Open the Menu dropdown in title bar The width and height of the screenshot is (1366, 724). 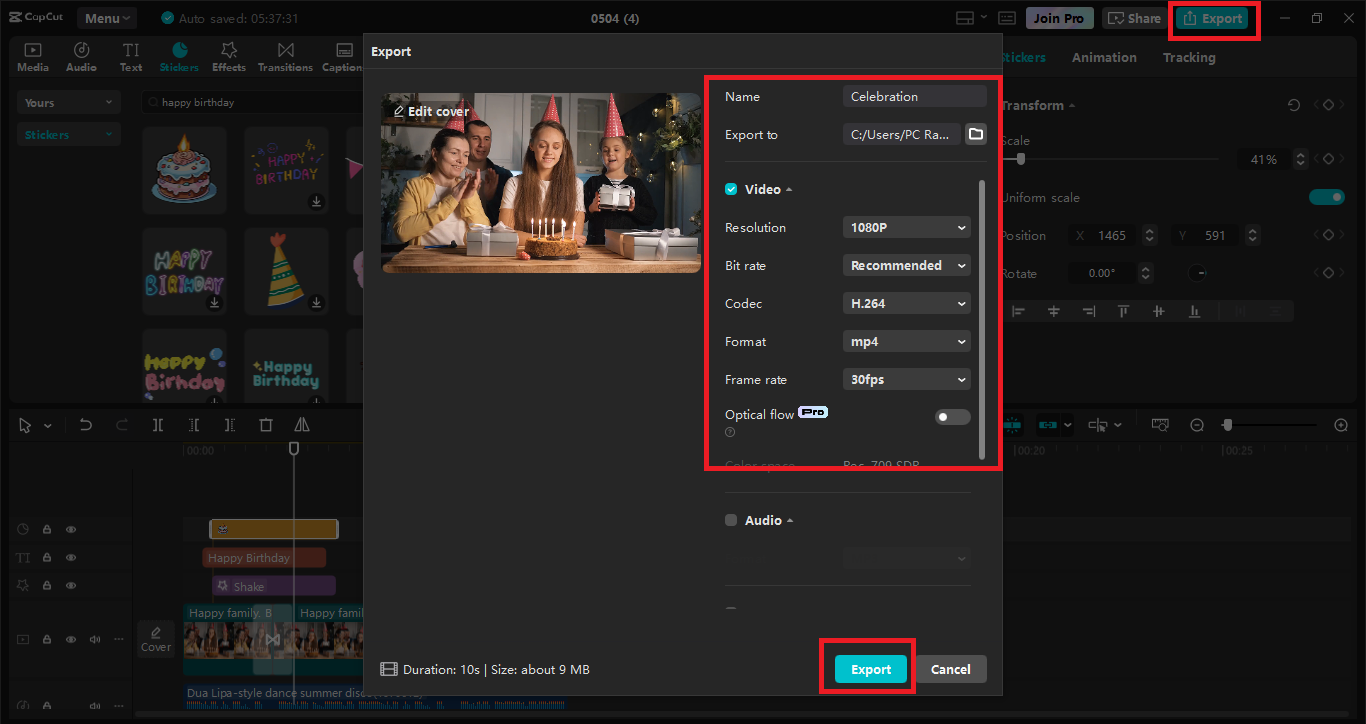(108, 18)
